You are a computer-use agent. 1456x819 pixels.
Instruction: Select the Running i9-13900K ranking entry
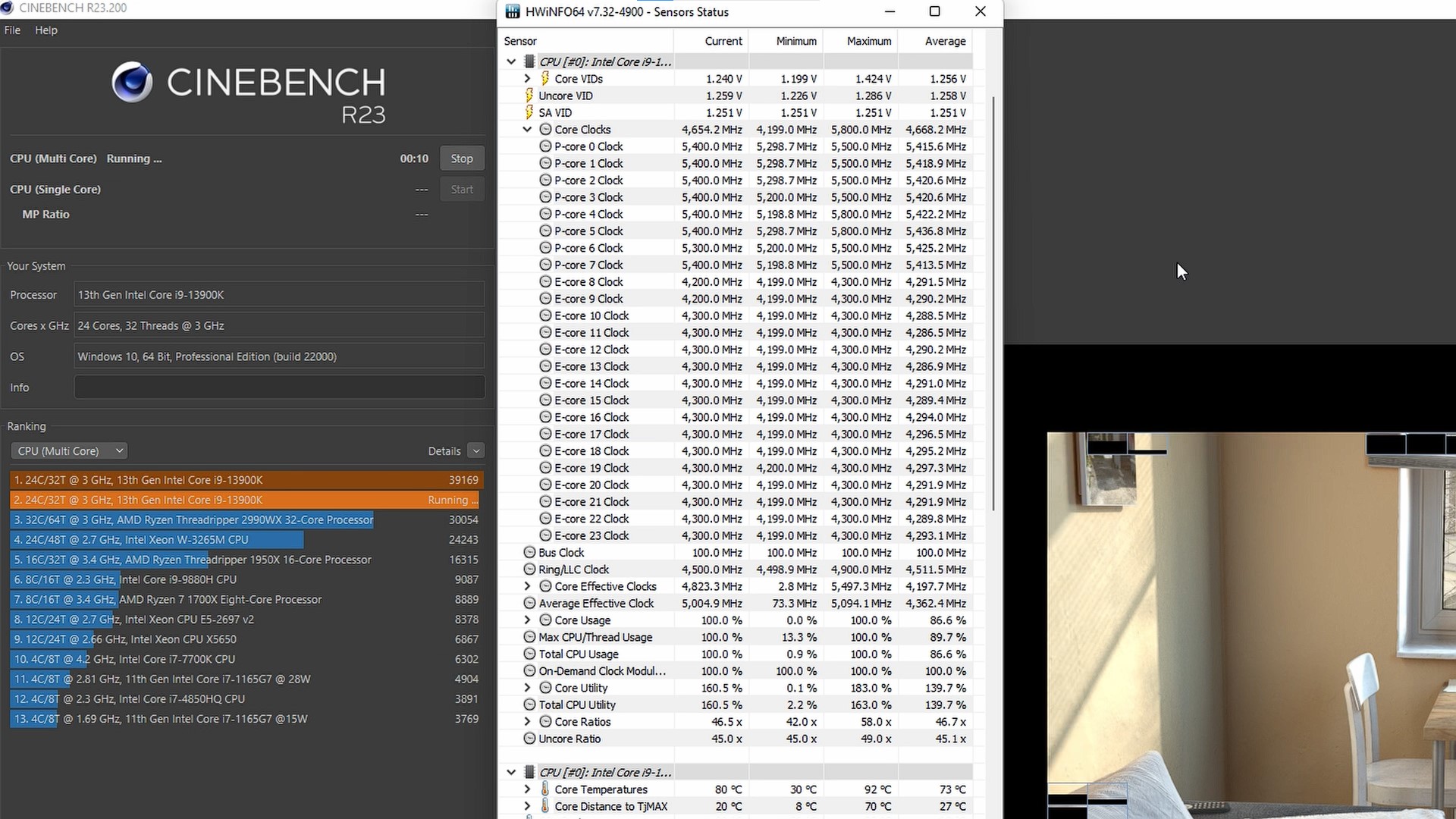tap(246, 500)
